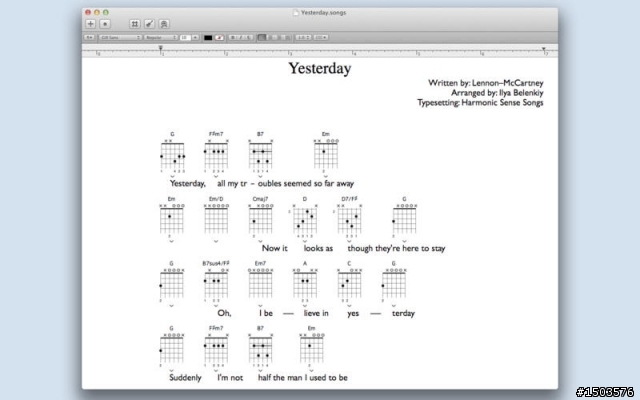The width and height of the screenshot is (640, 400).
Task: Click the font size input field
Action: tap(185, 38)
